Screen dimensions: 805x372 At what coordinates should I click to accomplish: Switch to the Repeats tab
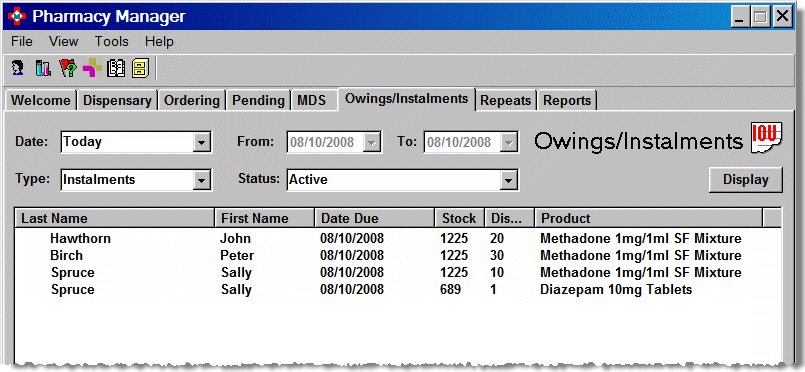point(505,100)
